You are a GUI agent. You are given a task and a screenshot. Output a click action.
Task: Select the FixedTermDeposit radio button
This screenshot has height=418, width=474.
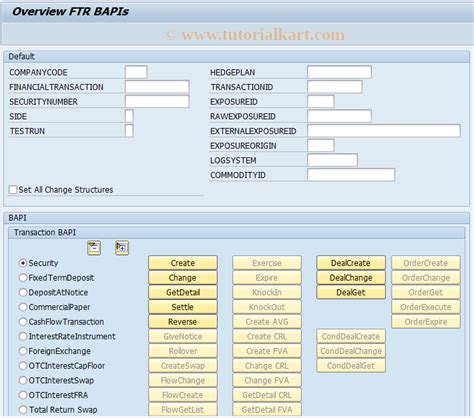coord(23,278)
